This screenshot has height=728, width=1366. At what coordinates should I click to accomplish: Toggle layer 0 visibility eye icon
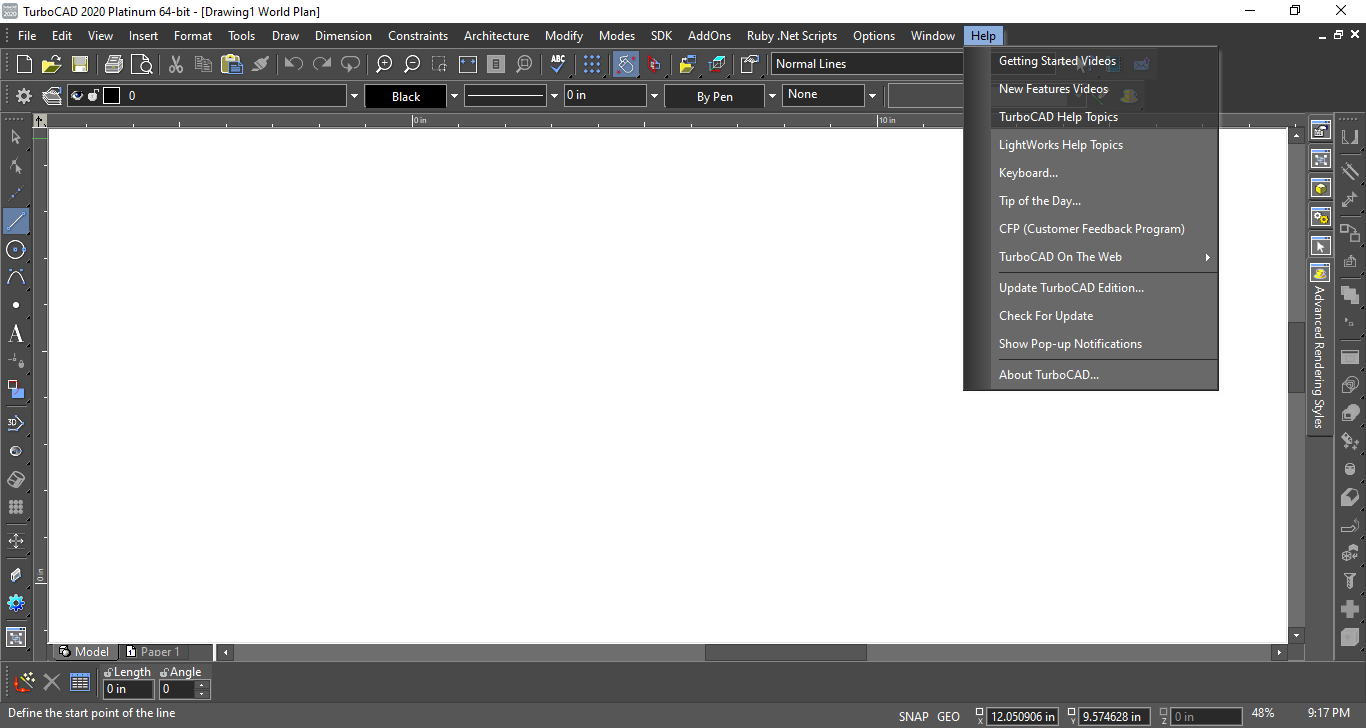(x=77, y=96)
